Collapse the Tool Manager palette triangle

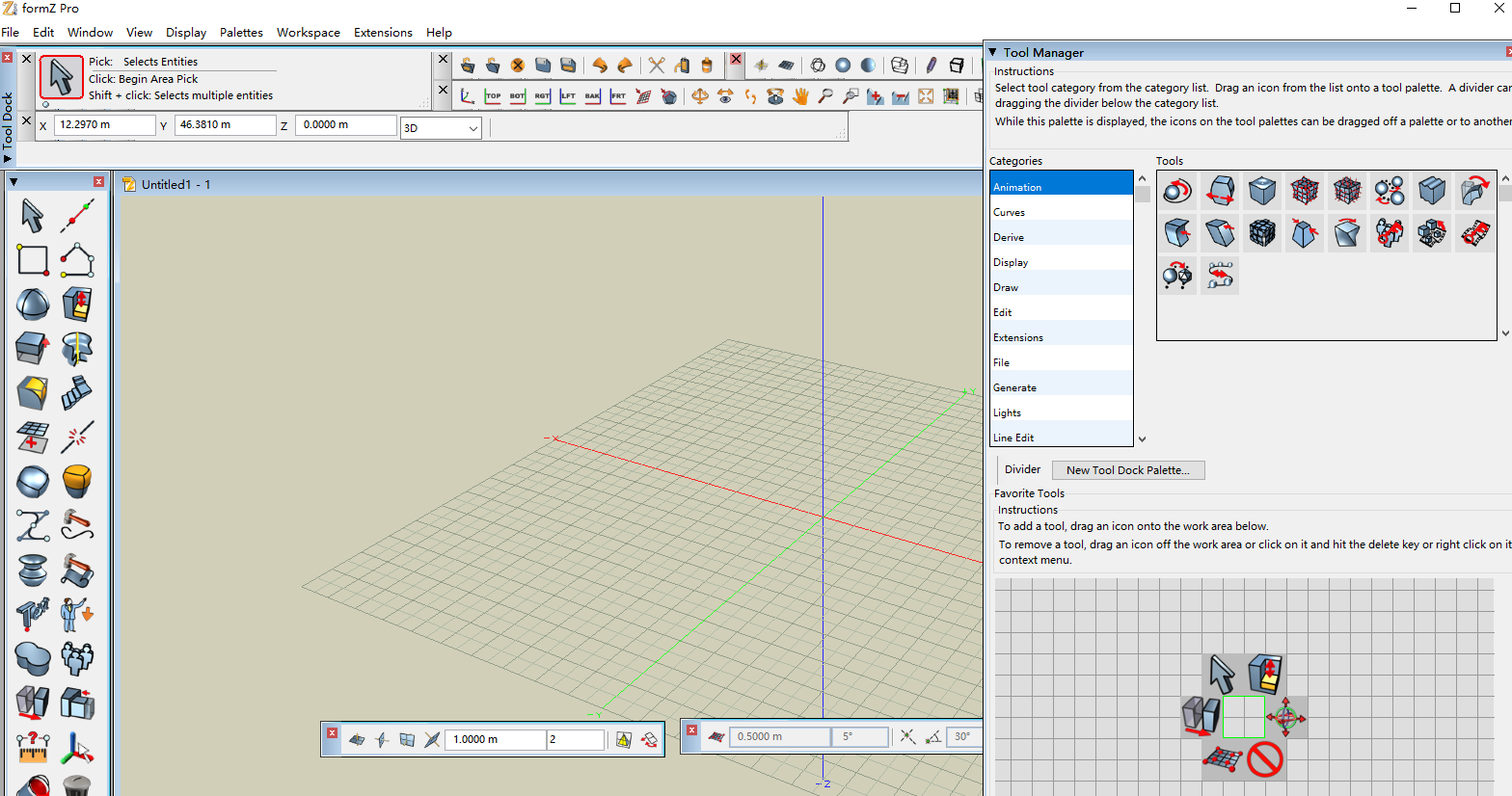pos(992,52)
